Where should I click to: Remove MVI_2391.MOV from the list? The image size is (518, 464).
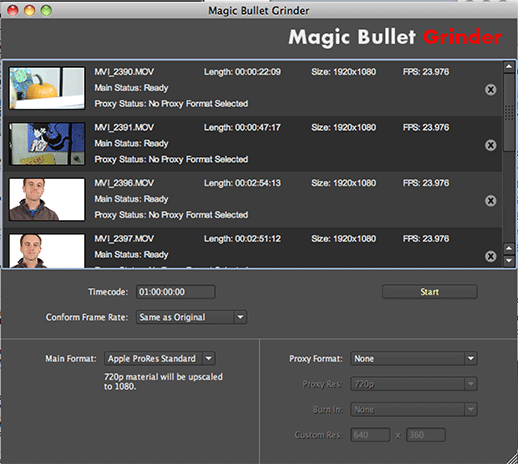[490, 145]
